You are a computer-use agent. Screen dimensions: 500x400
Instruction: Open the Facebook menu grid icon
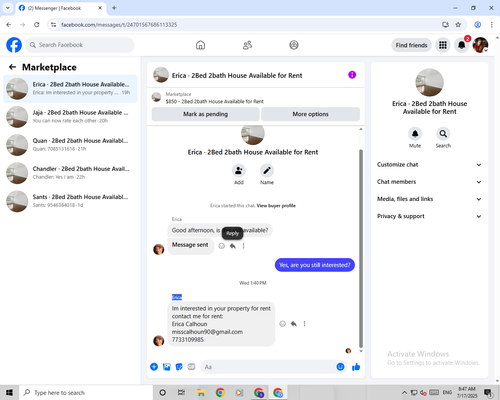pyautogui.click(x=443, y=45)
